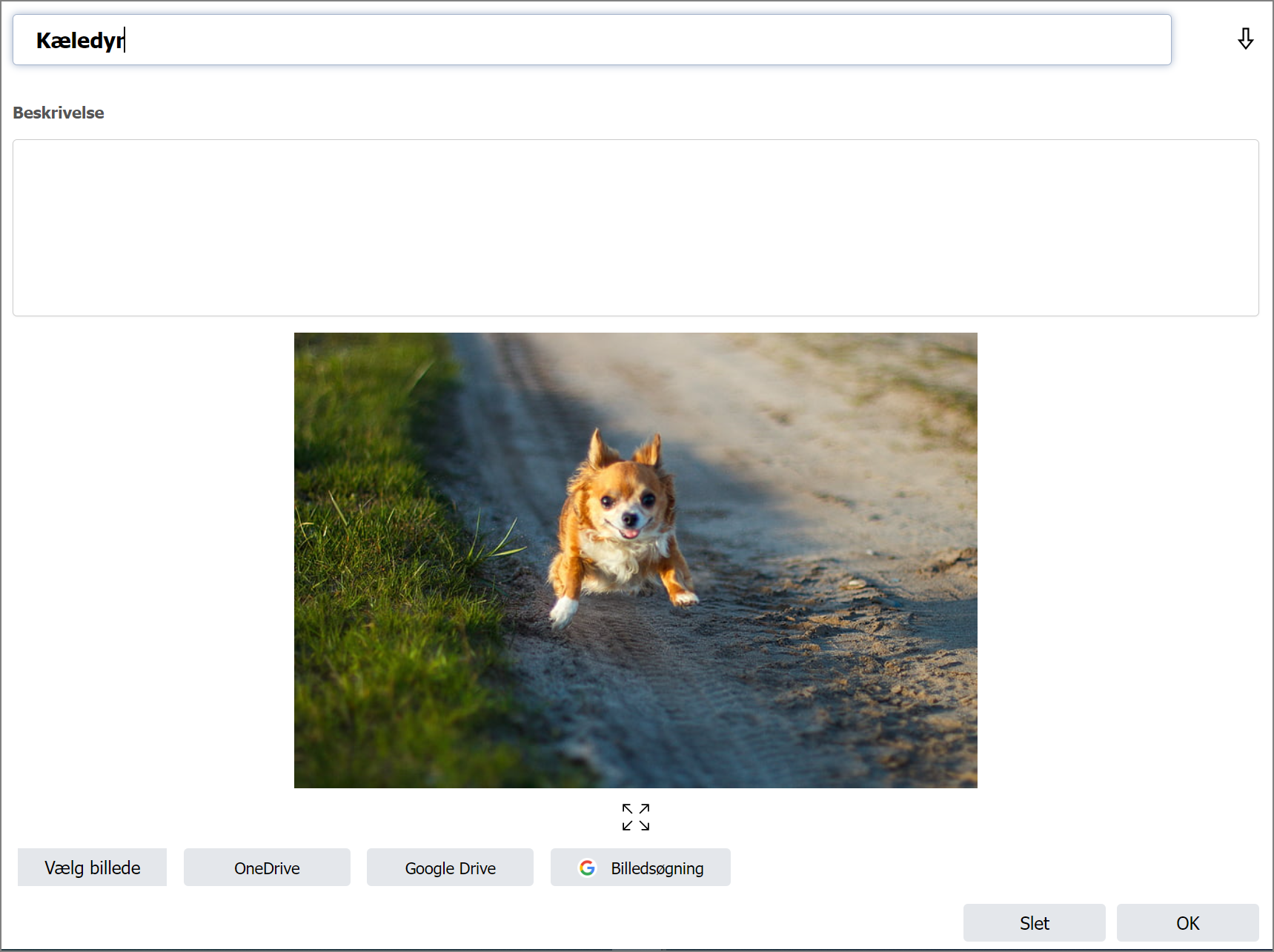Click the Vælg billede button
The width and height of the screenshot is (1274, 952).
[92, 868]
